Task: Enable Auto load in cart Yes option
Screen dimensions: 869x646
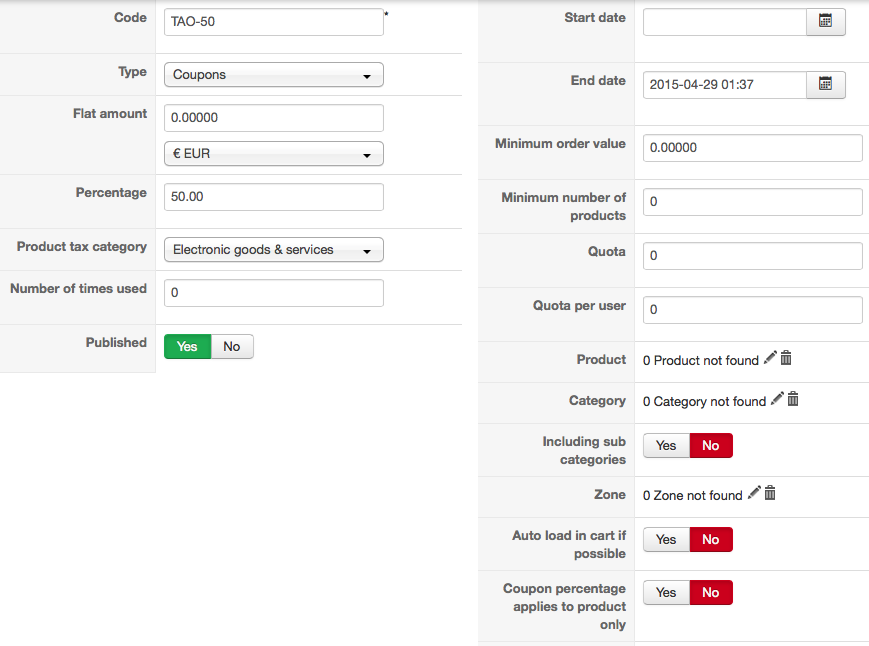Action: (666, 540)
